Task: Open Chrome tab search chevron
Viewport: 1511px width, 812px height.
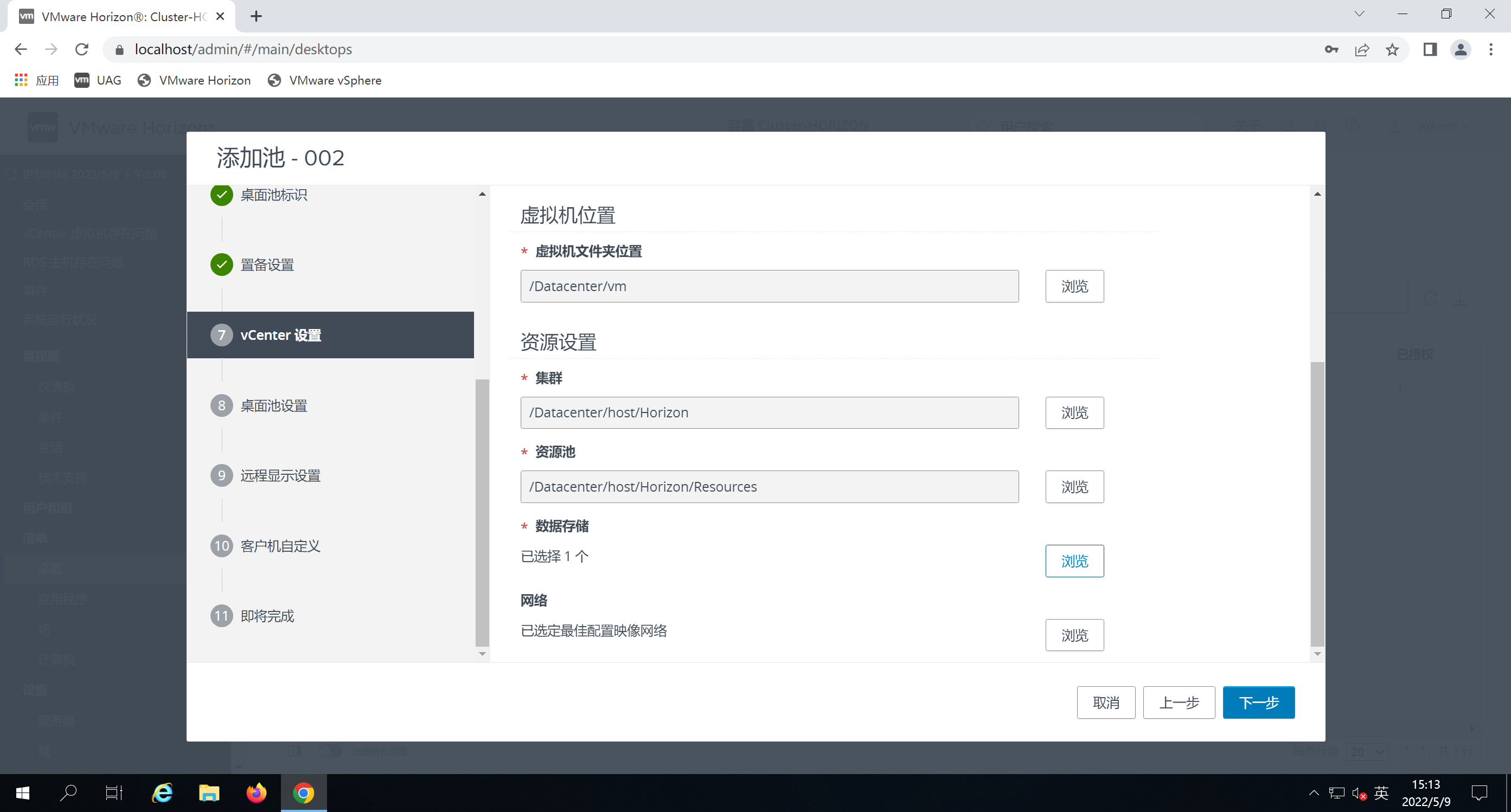Action: point(1359,14)
